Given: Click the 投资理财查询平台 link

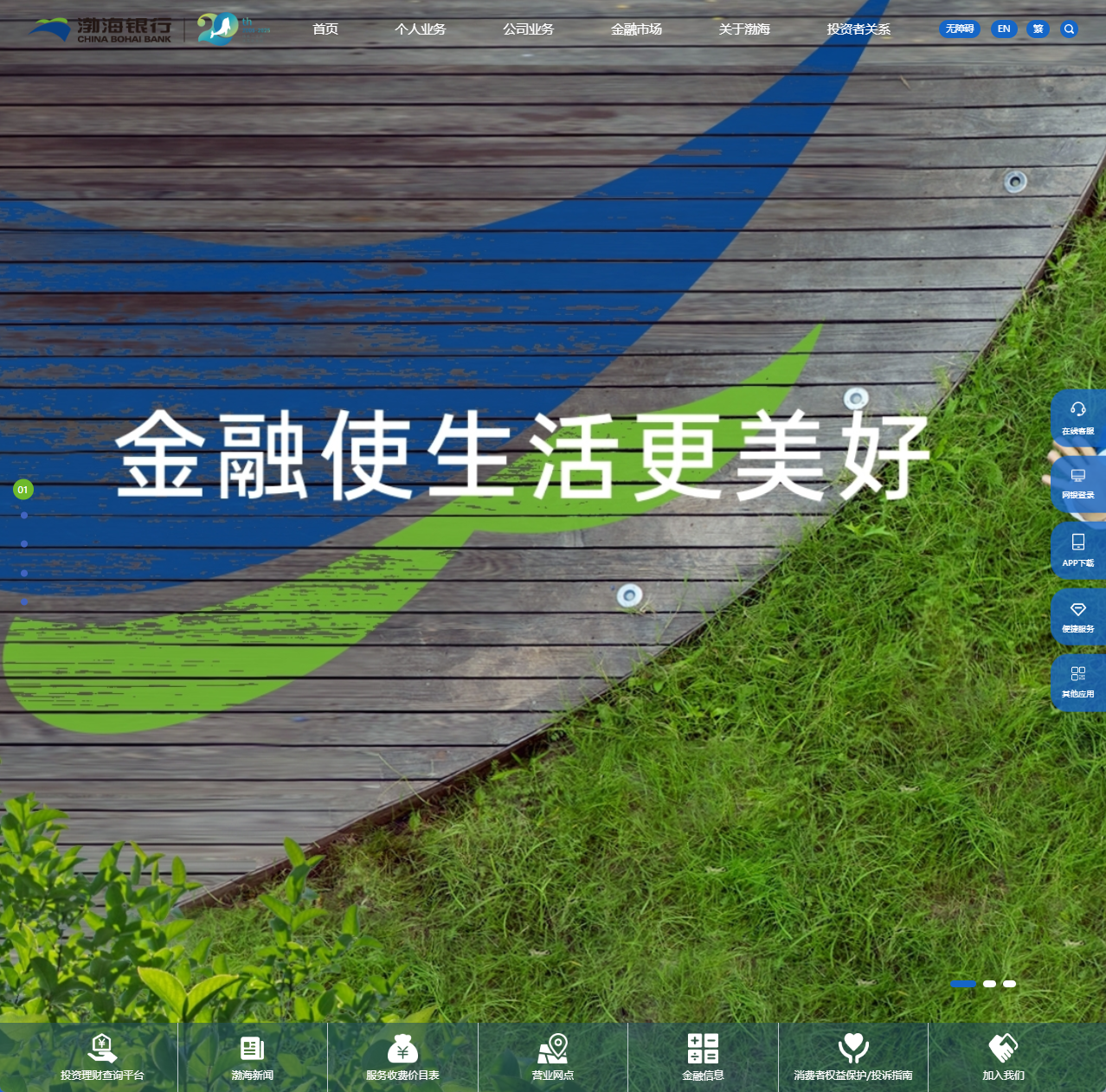Looking at the screenshot, I should tap(103, 1057).
